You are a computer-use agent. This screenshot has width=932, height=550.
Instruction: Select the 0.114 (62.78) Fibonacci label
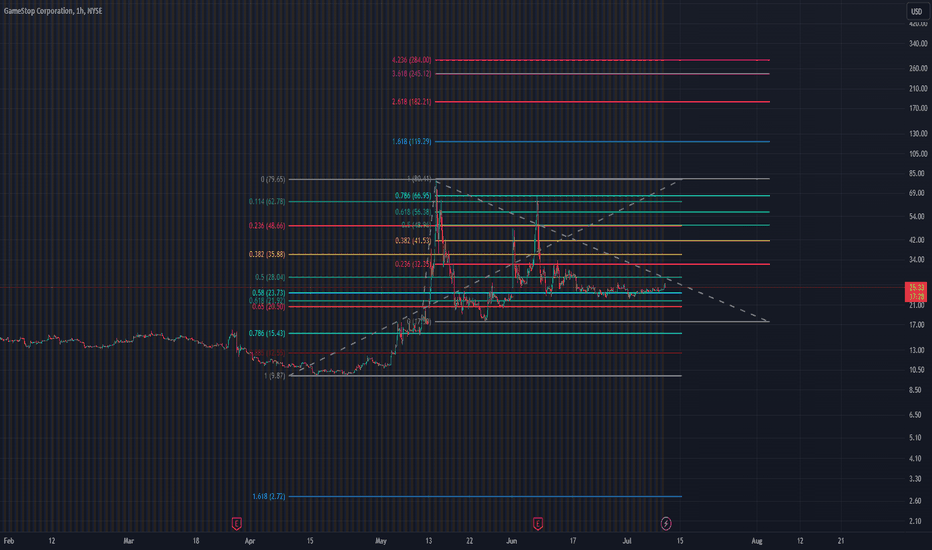click(x=267, y=202)
